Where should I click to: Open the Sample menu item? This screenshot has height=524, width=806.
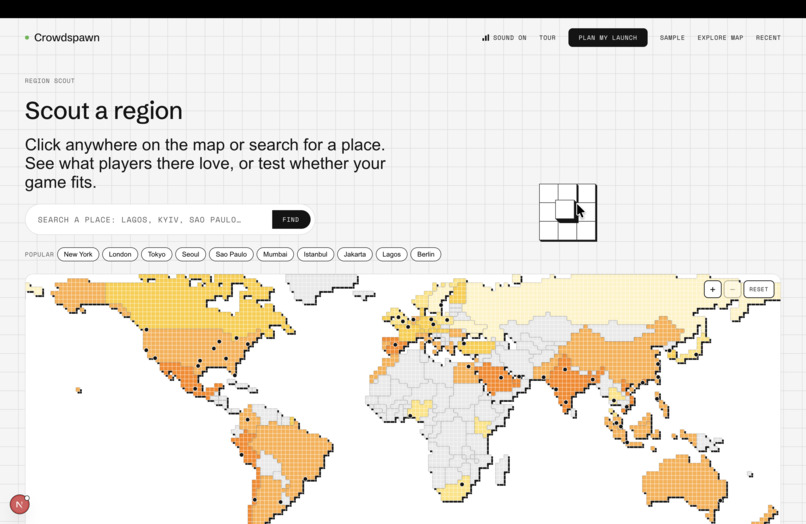click(672, 38)
